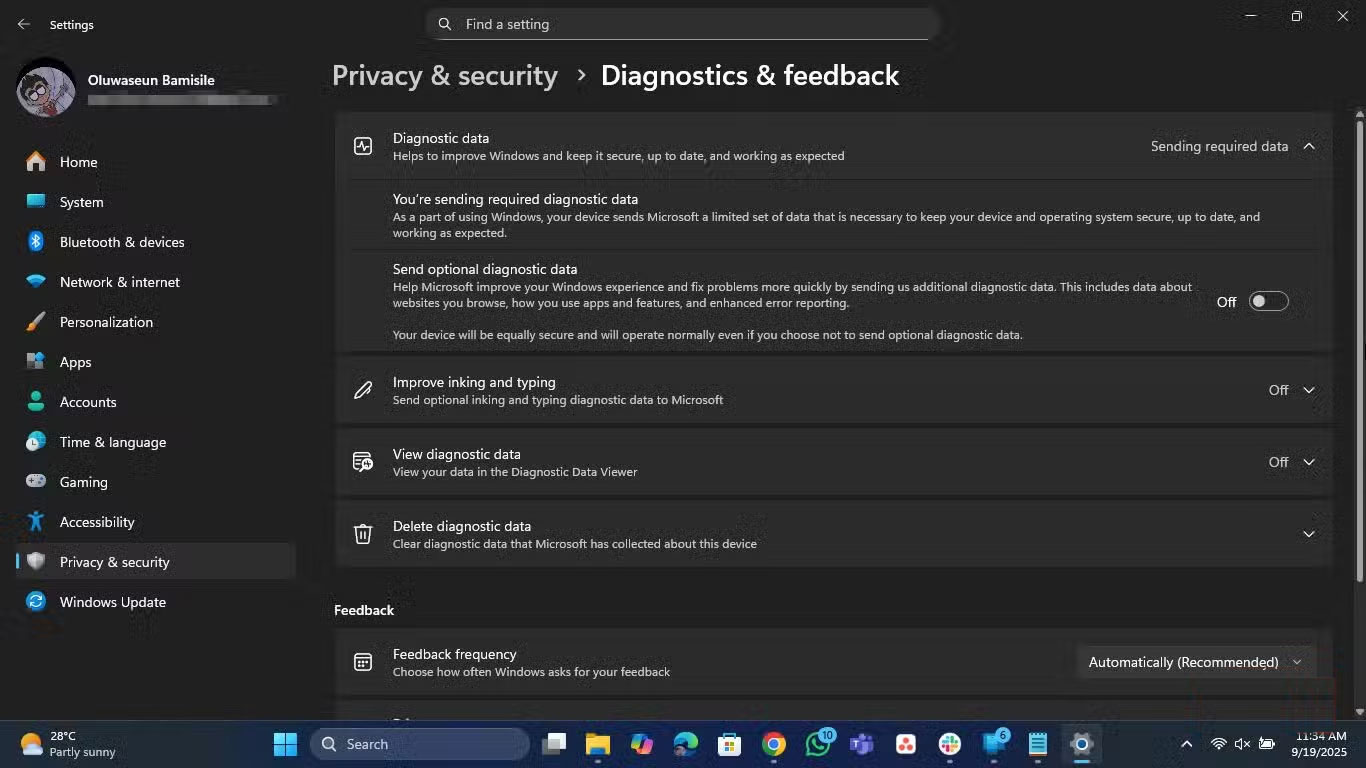The width and height of the screenshot is (1366, 768).
Task: Click the Gaming controller icon in sidebar
Action: (x=36, y=482)
